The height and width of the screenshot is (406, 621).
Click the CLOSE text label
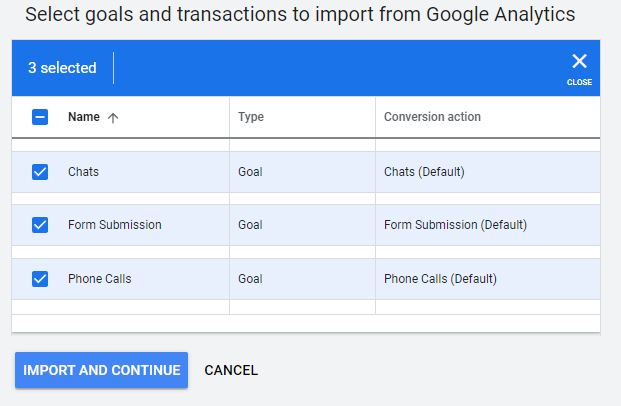click(x=579, y=82)
